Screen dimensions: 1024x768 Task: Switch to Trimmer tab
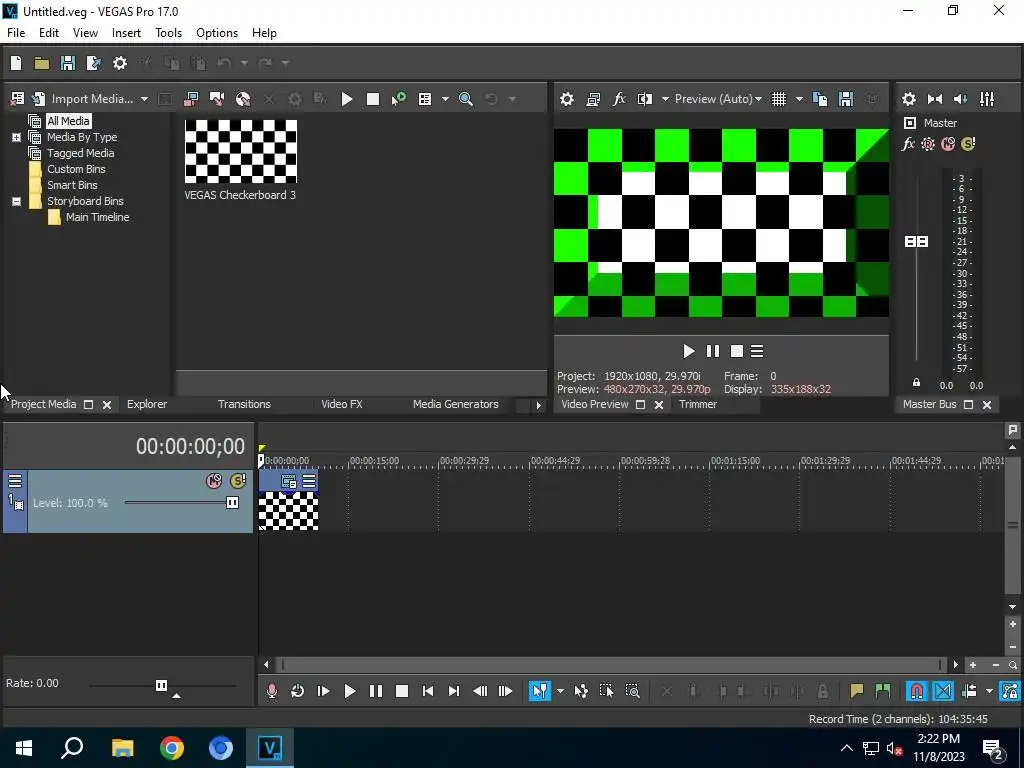click(x=697, y=404)
